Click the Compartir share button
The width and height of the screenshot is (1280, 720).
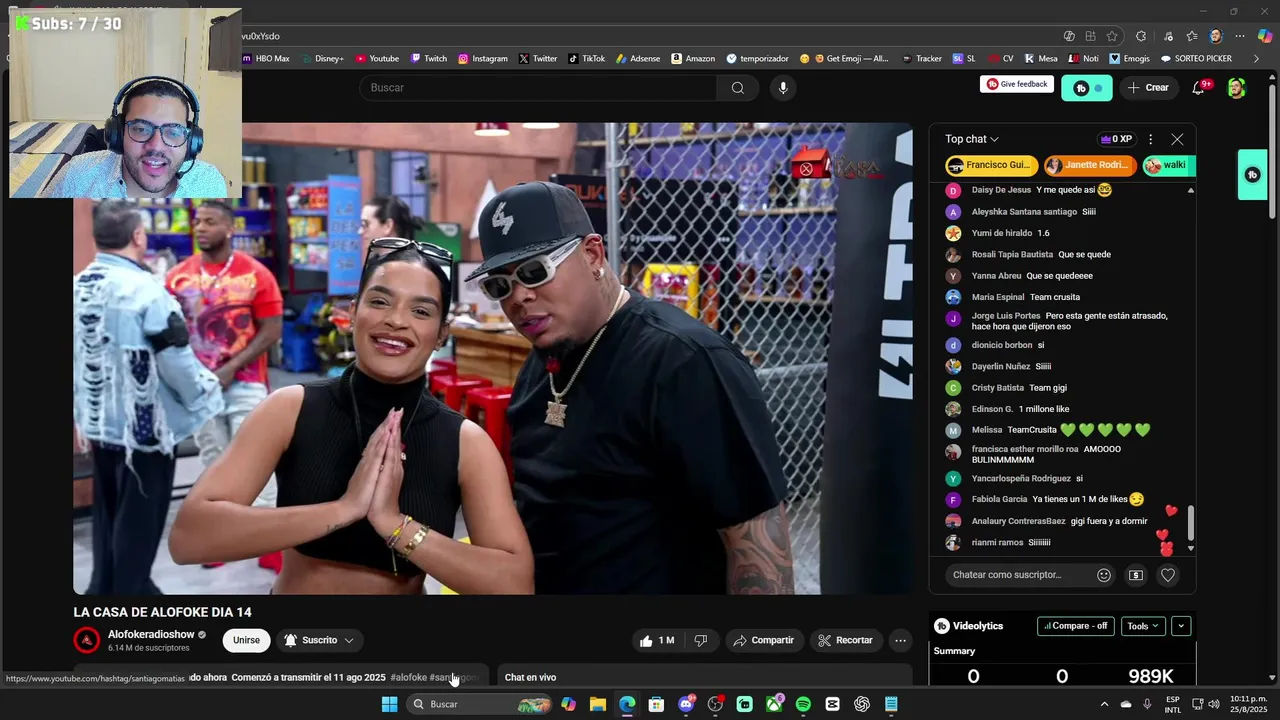point(764,640)
